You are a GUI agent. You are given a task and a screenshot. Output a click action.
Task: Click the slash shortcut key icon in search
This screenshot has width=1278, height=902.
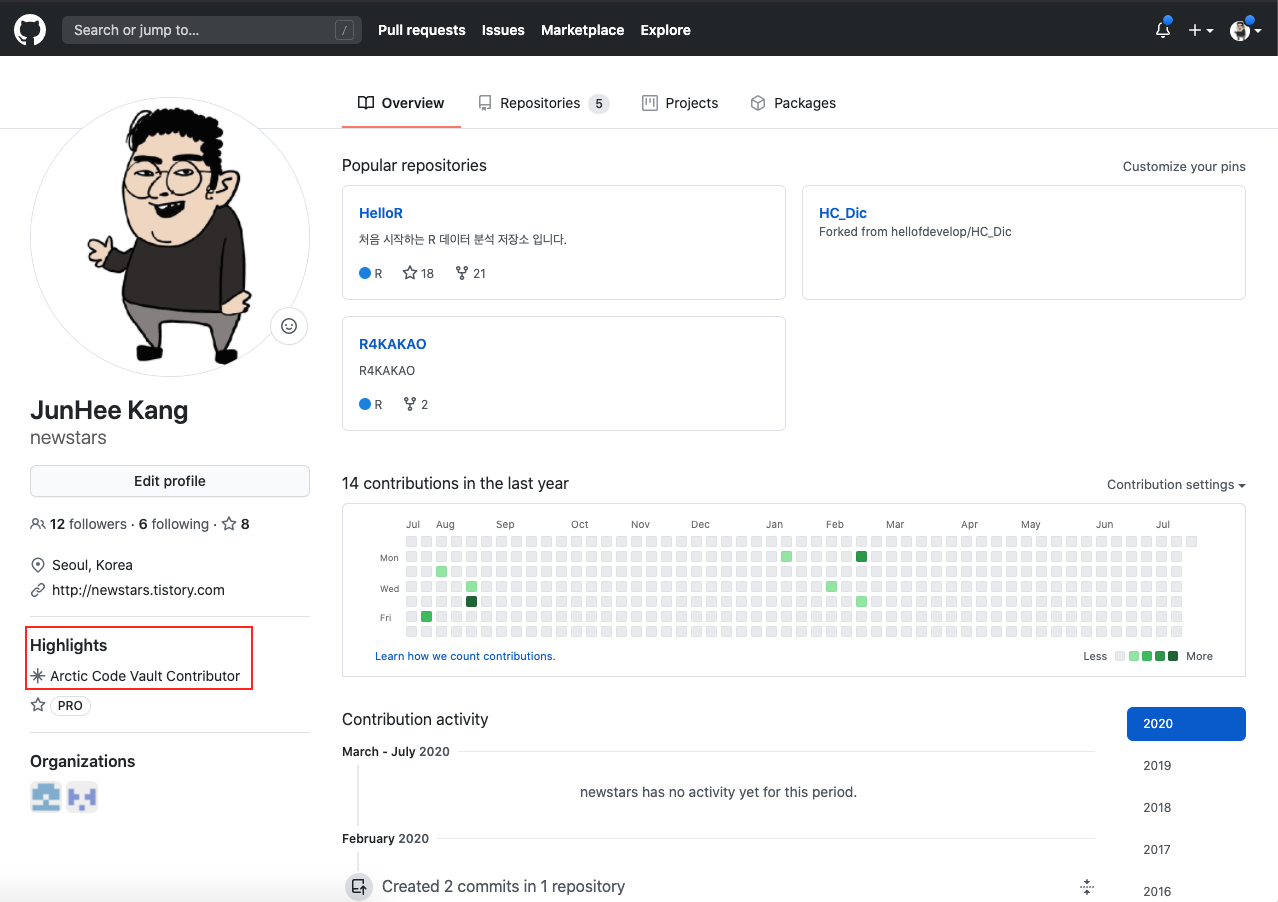pyautogui.click(x=345, y=30)
